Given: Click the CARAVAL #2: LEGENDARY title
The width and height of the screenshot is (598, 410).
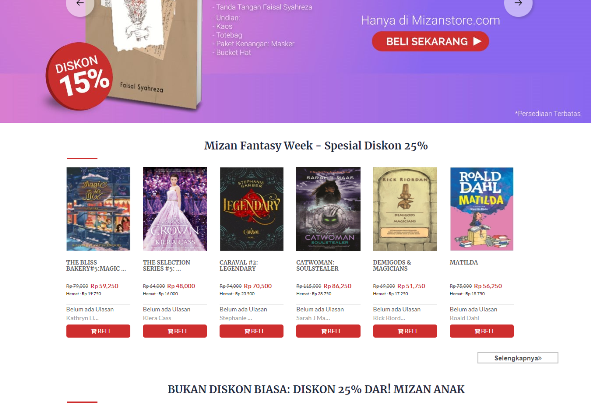Looking at the screenshot, I should point(239,265).
